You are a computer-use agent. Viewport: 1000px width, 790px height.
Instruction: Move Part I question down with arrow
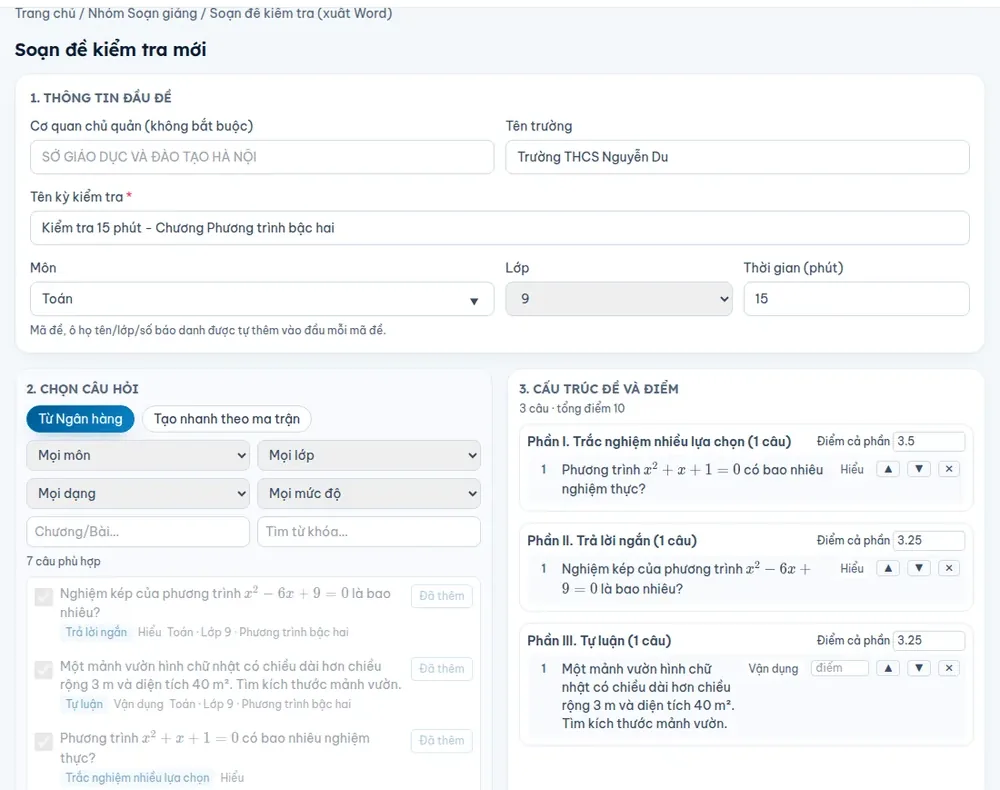[918, 469]
